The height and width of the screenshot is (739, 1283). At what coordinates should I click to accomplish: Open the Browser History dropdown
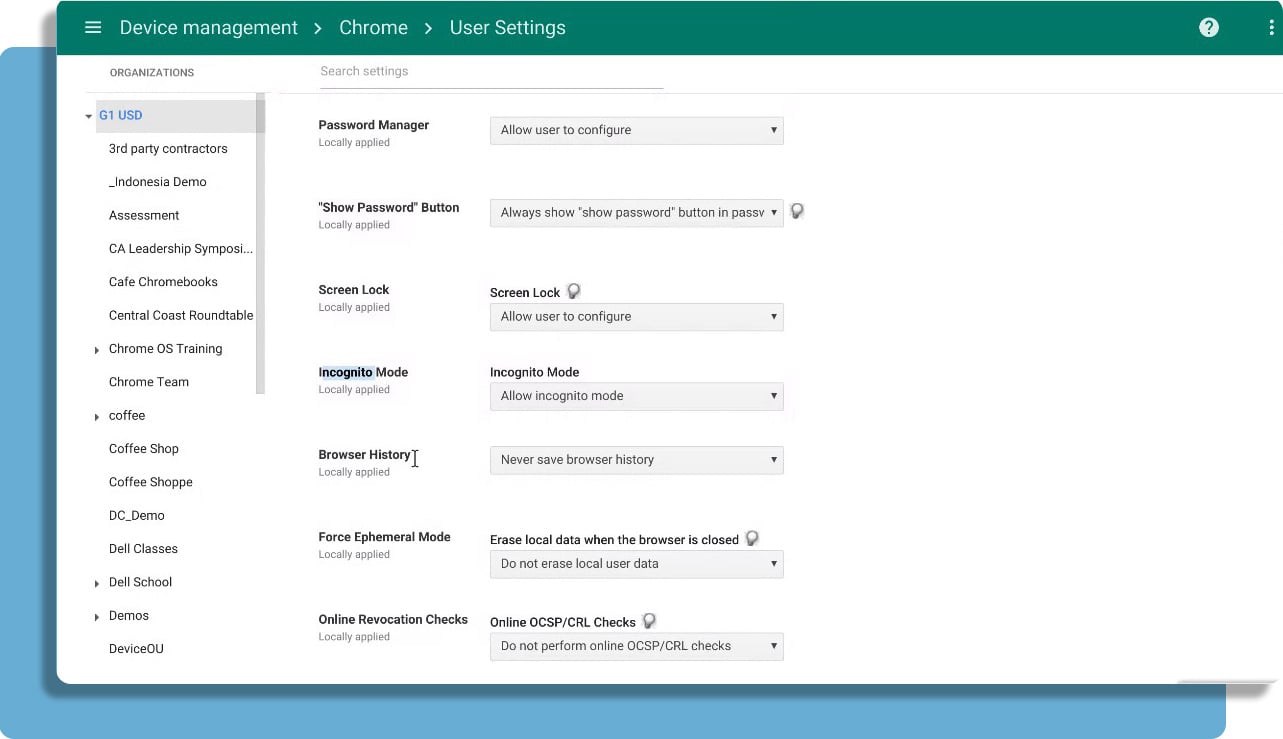(636, 460)
